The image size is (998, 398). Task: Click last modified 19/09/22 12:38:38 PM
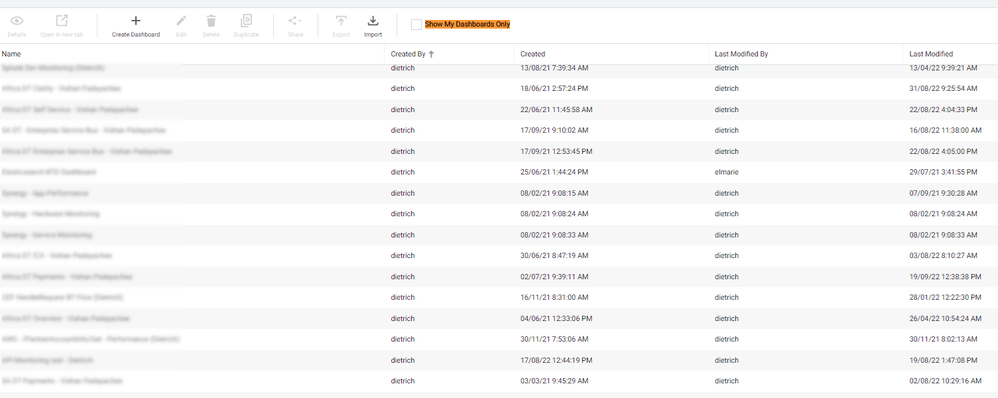[x=945, y=277]
